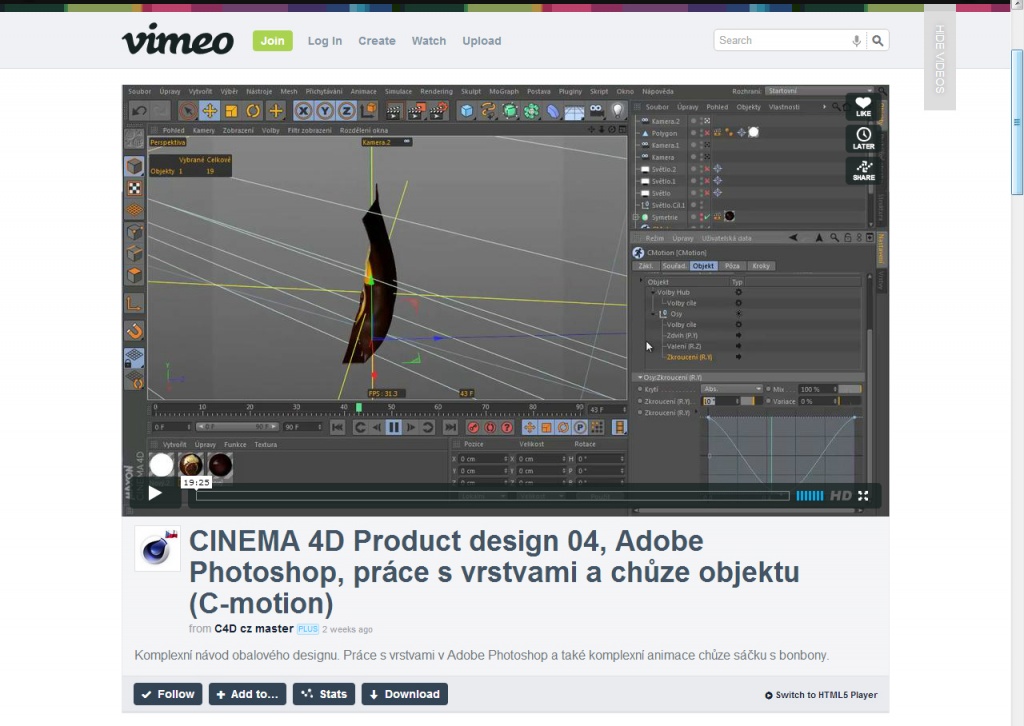Screen dimensions: 1024x726
Task: Select the Polygon object in object manager
Action: 664,133
